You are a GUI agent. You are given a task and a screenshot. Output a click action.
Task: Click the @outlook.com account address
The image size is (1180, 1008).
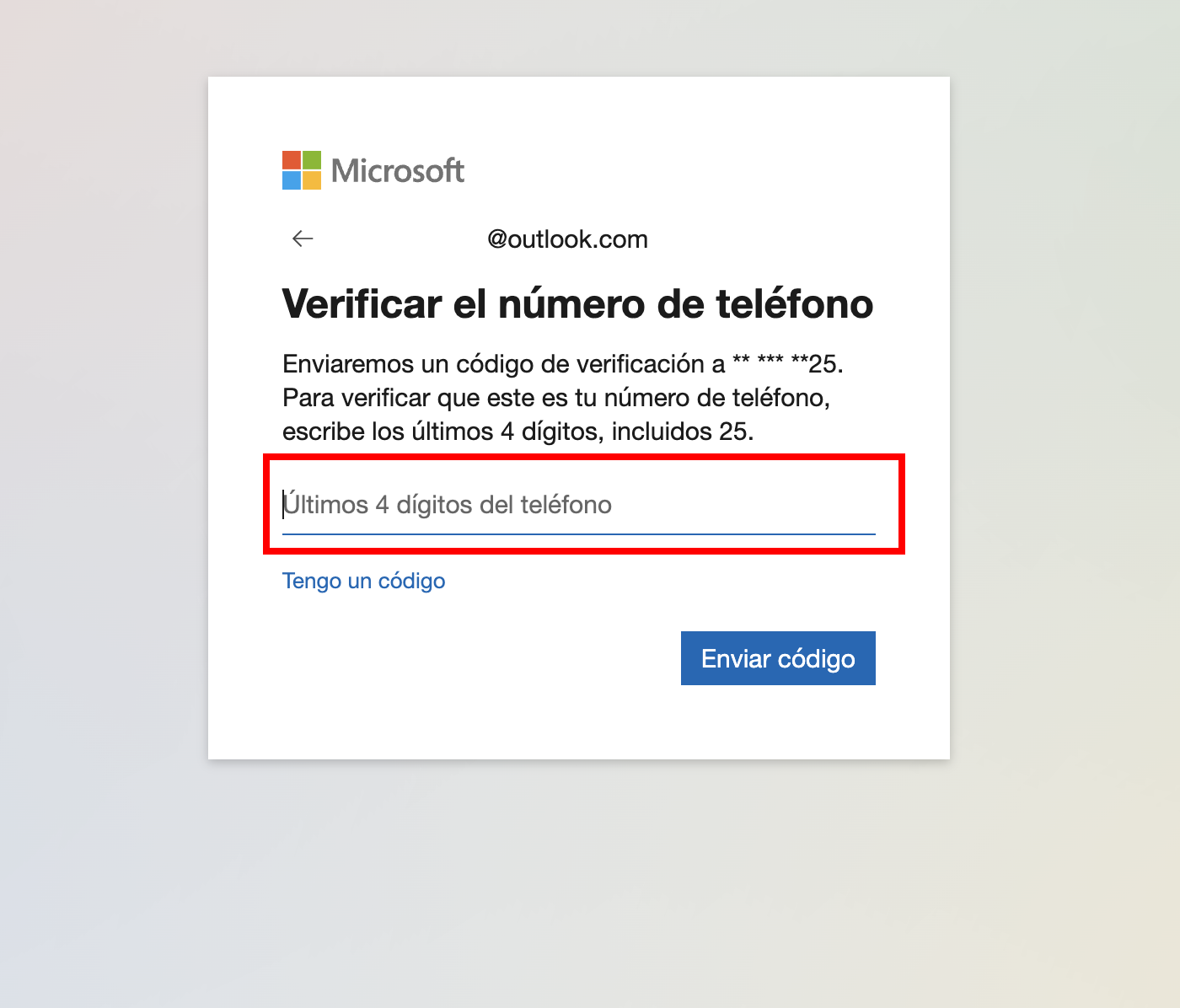(567, 239)
